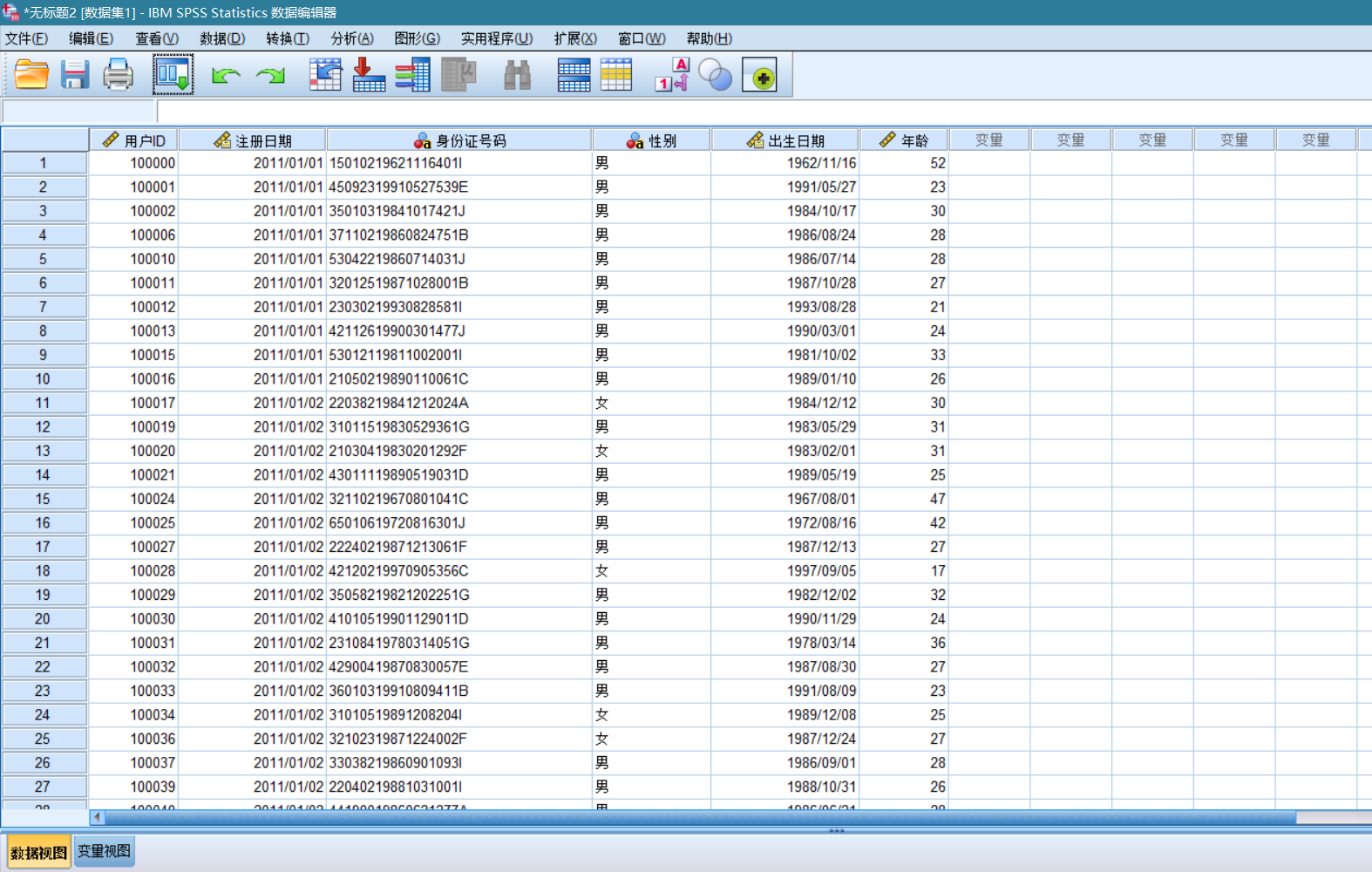This screenshot has width=1372, height=872.
Task: Redo with green right arrow
Action: pos(270,76)
